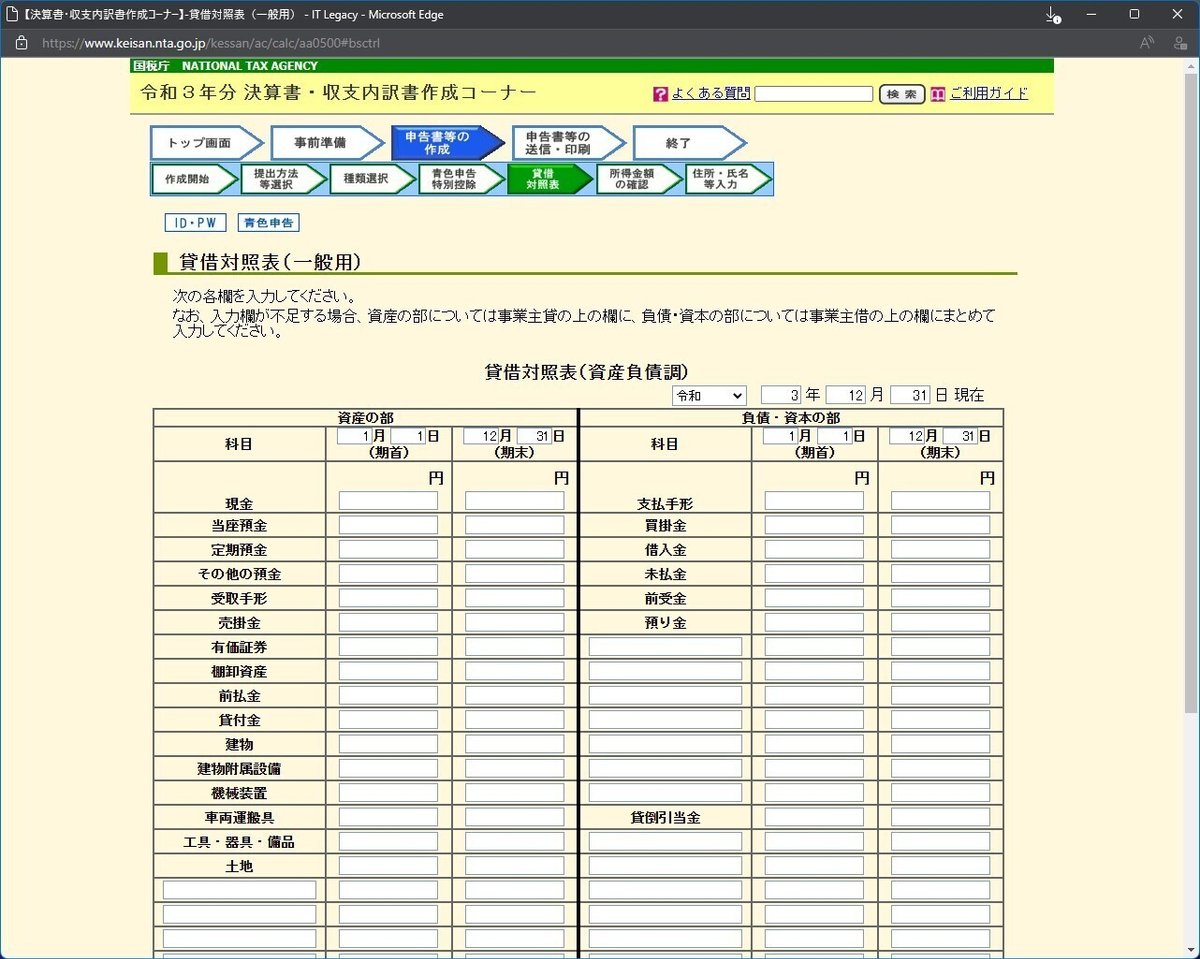The image size is (1200, 959).
Task: Click 建物 end-of-period amount field
Action: (514, 744)
